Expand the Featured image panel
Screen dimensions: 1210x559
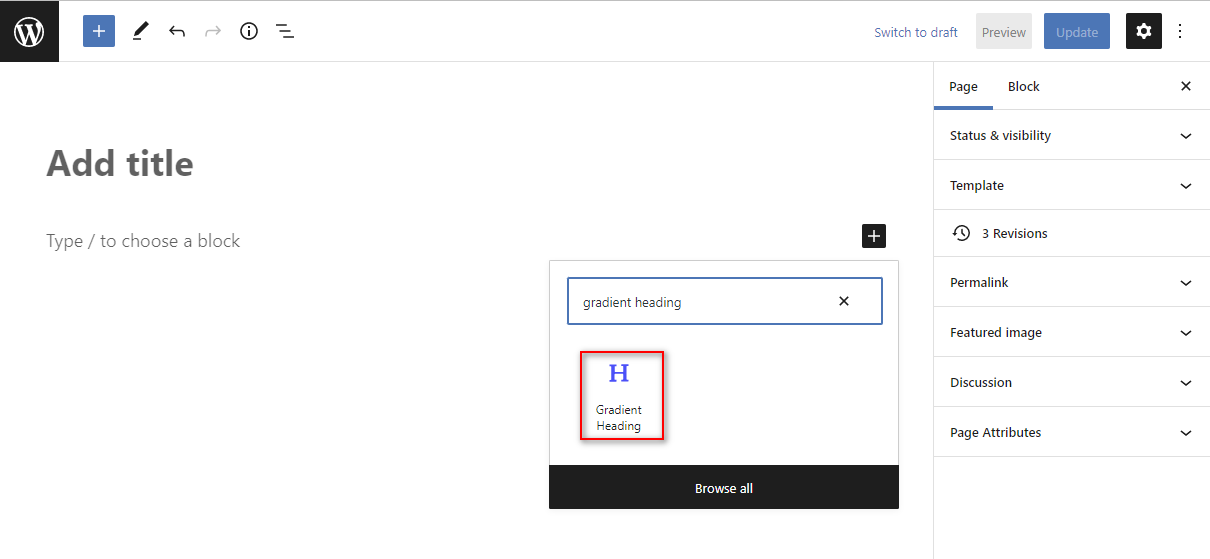(x=1072, y=332)
